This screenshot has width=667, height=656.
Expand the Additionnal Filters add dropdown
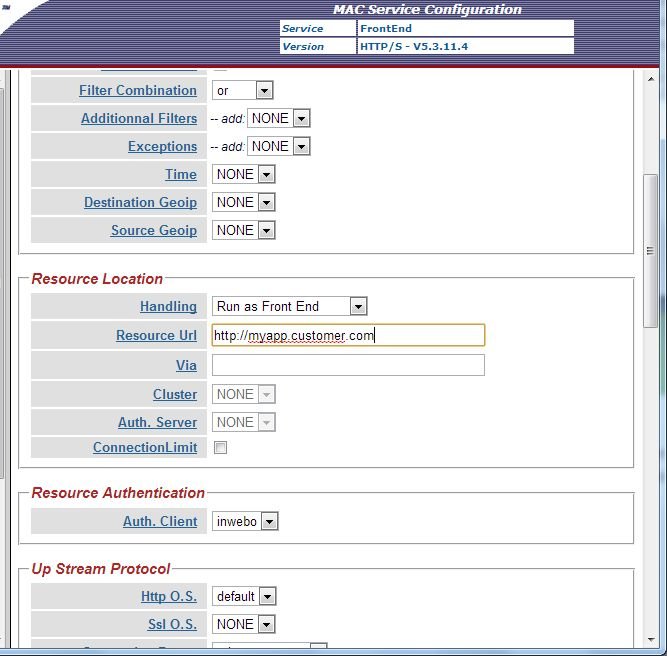click(x=279, y=118)
